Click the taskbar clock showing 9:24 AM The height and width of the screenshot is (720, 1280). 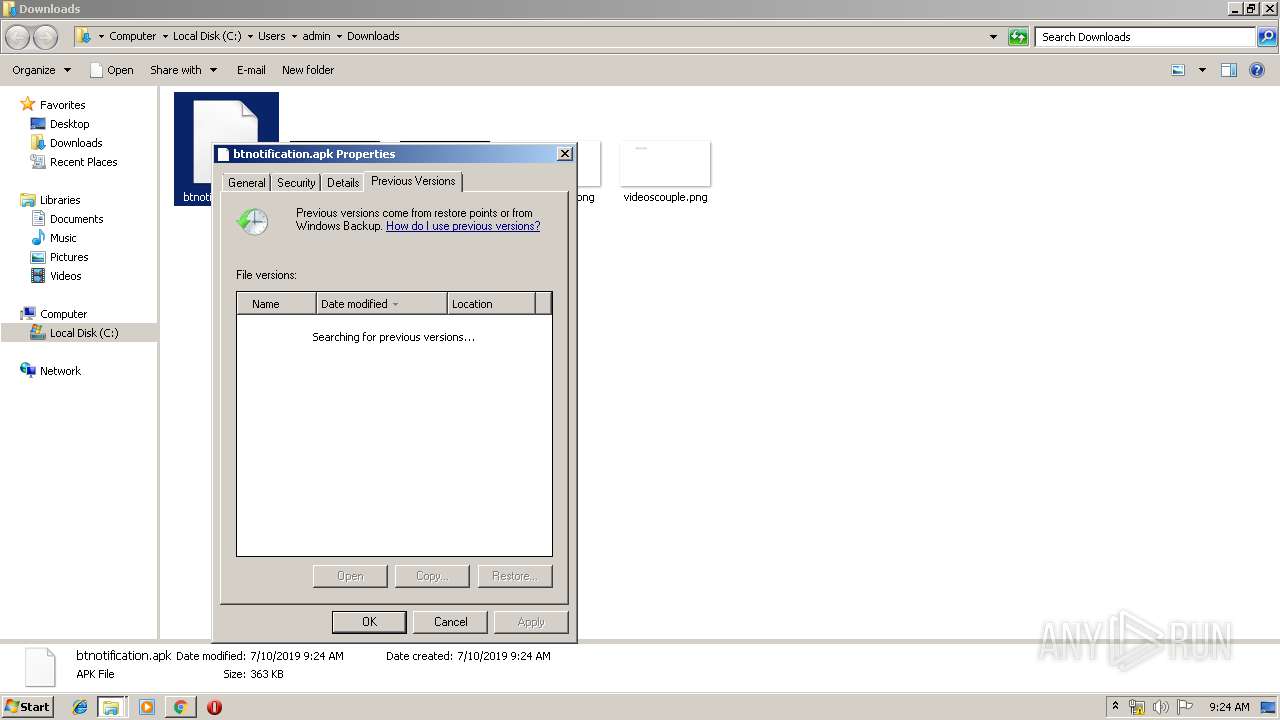pos(1229,707)
